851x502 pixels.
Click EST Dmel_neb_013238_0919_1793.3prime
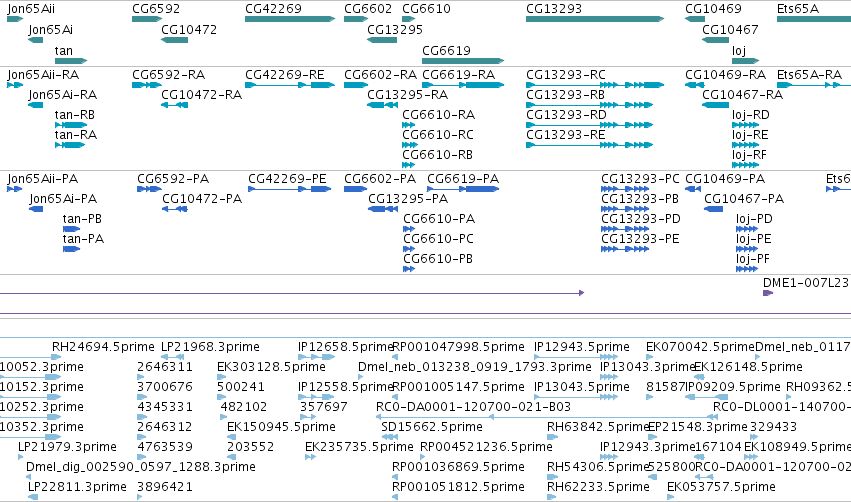[x=474, y=367]
